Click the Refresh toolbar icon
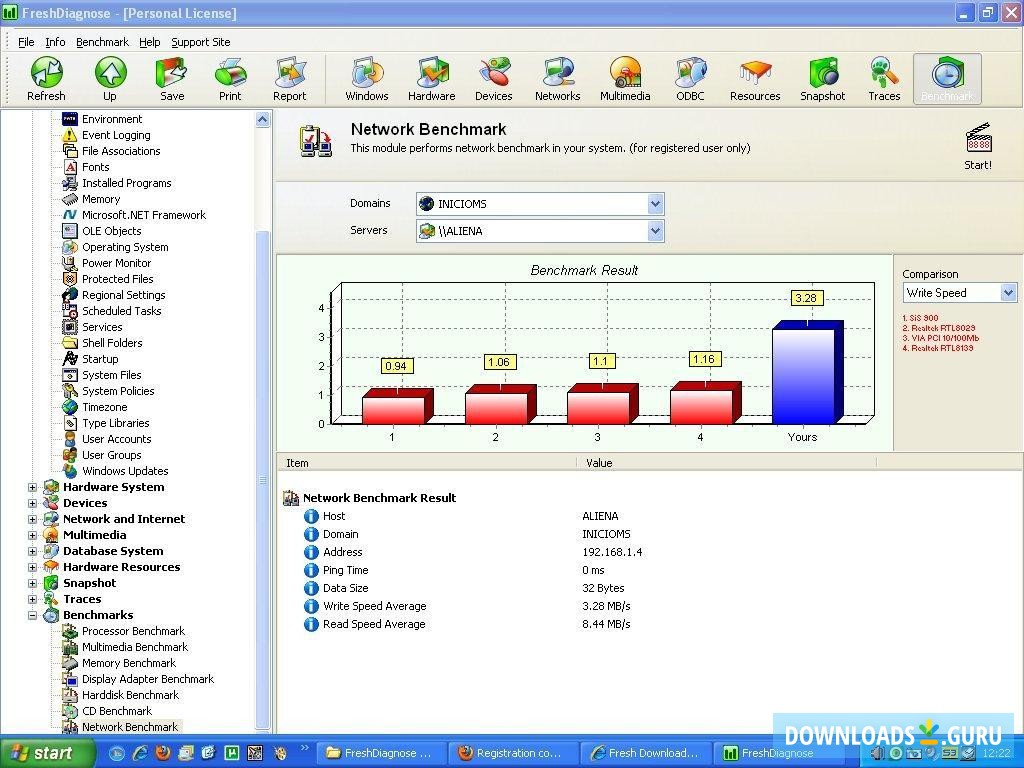 click(x=46, y=78)
